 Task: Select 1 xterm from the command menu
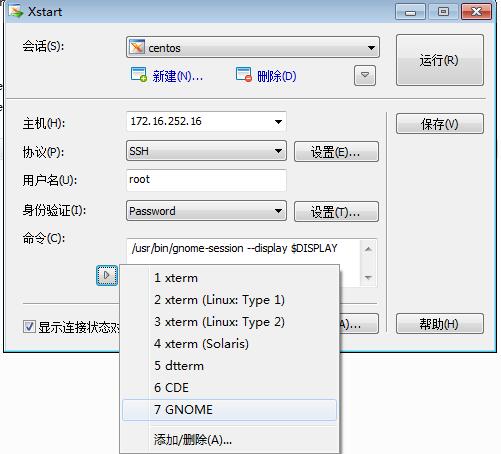[x=229, y=278]
